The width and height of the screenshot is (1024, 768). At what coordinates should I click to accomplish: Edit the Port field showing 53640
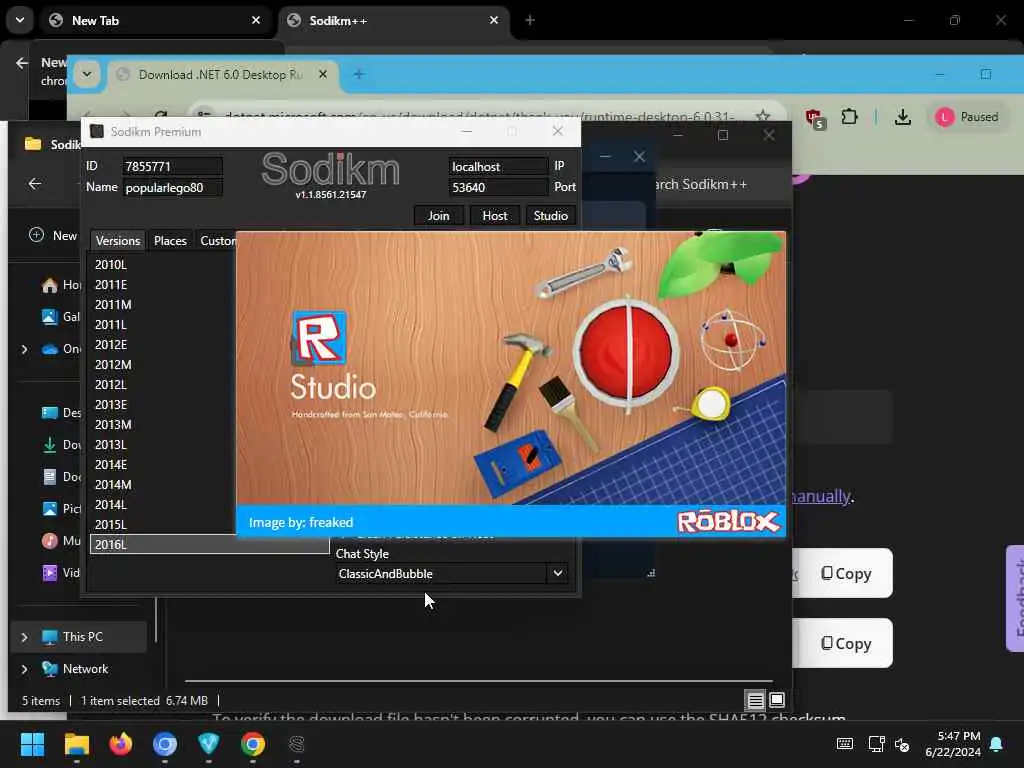pyautogui.click(x=498, y=187)
